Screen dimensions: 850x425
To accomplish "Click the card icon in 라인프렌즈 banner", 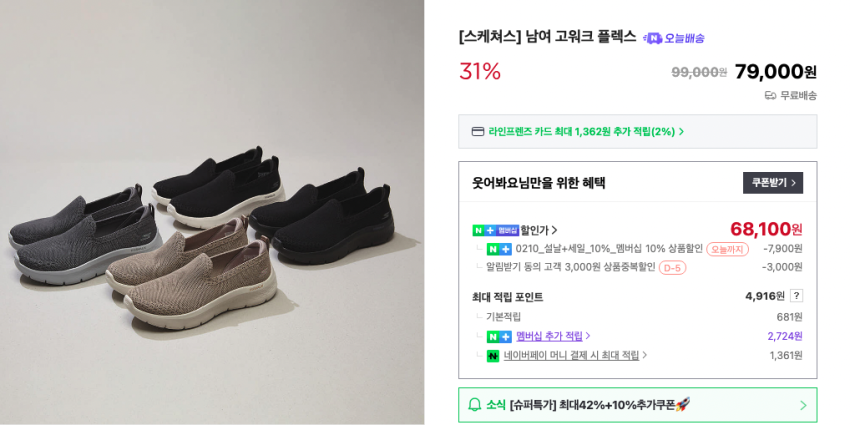I will [478, 131].
